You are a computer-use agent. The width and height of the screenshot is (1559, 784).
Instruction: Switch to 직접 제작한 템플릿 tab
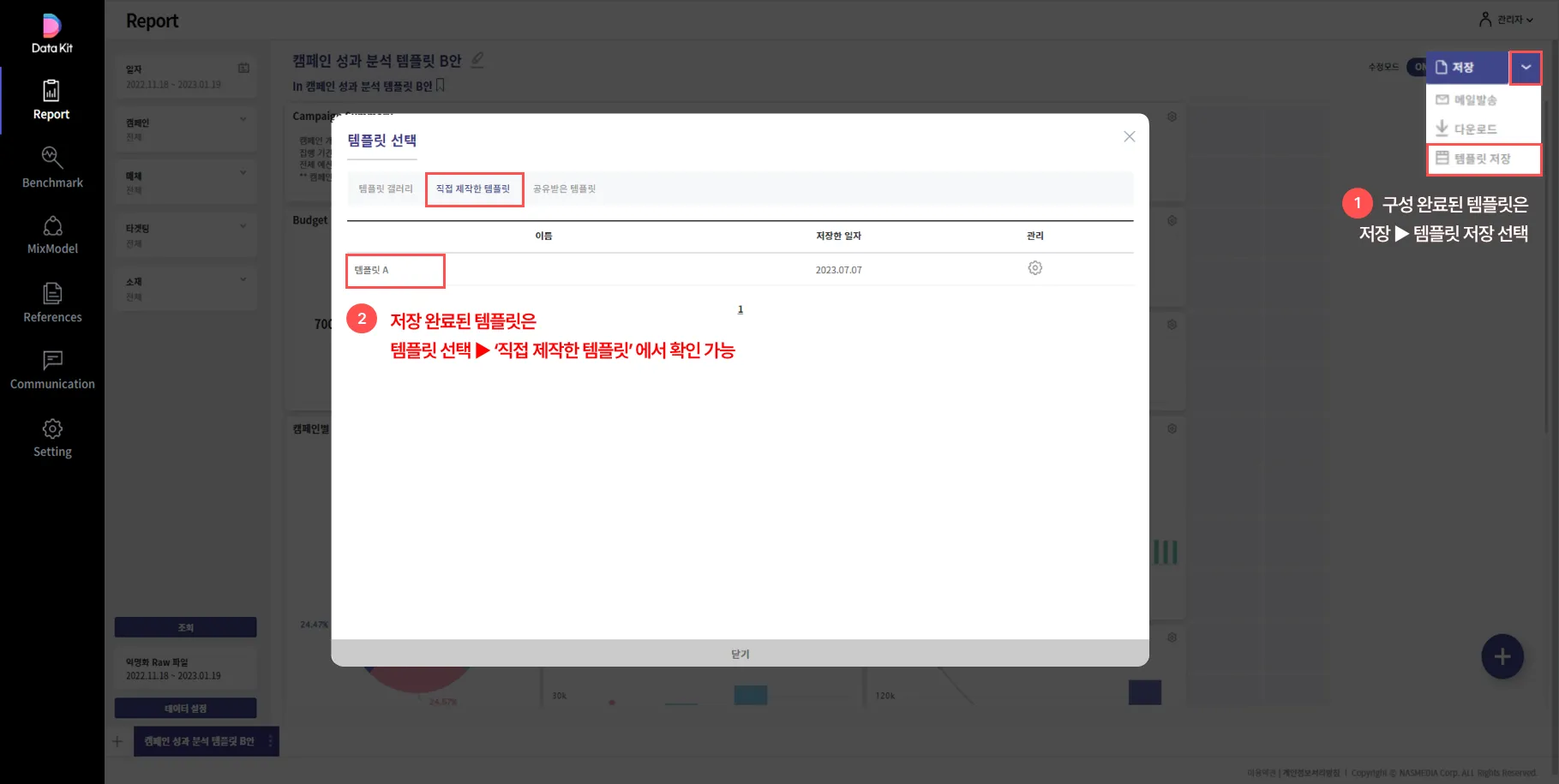[473, 189]
